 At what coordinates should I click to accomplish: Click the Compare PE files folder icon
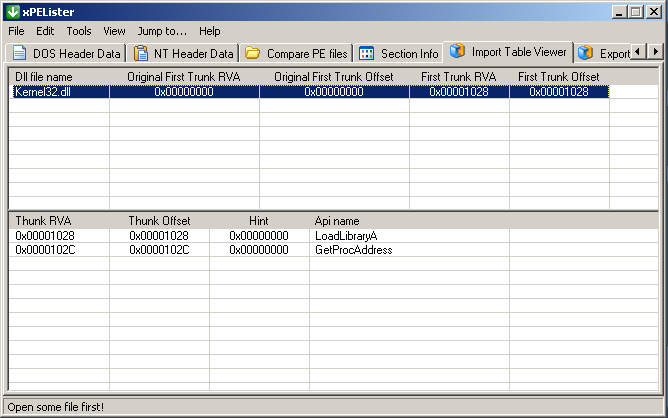click(253, 53)
